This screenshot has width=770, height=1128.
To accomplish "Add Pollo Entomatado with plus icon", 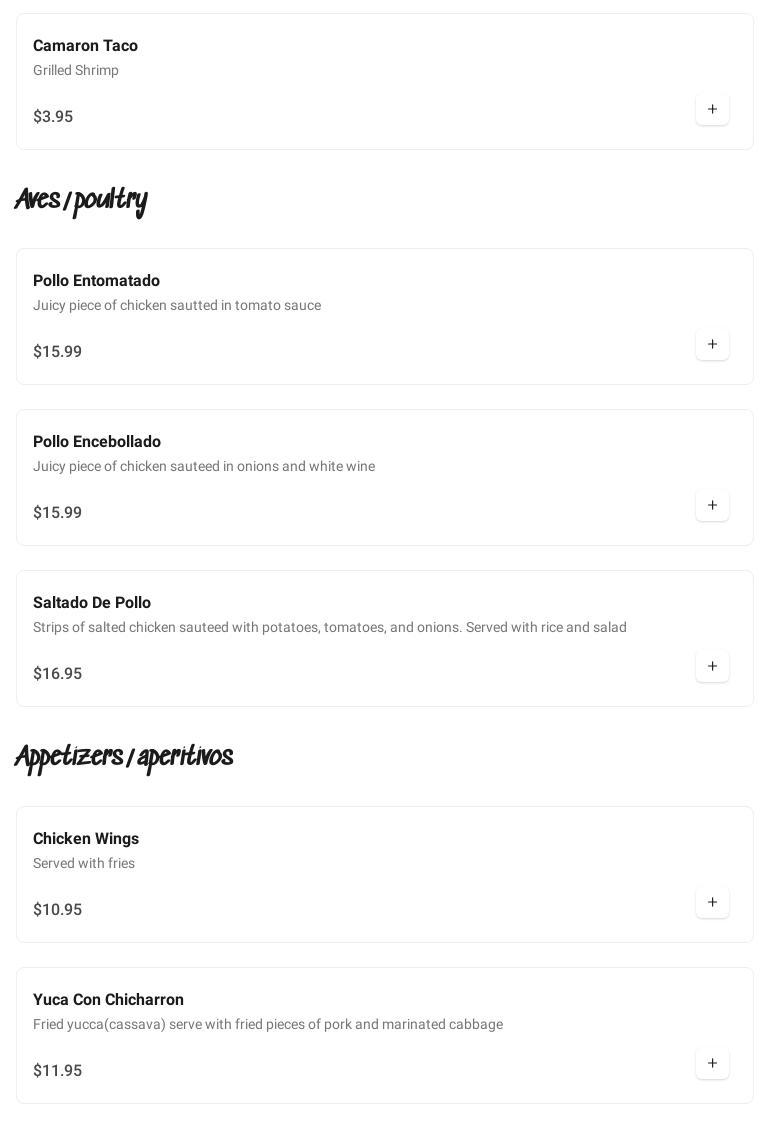I will coord(712,344).
